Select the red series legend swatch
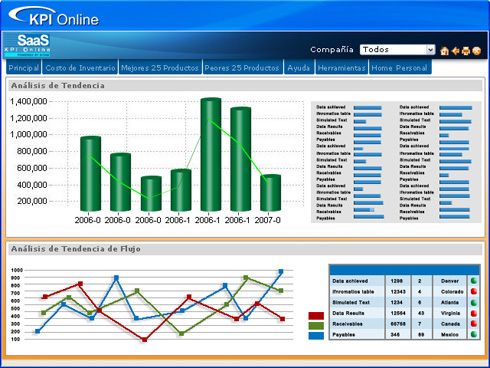490x368 pixels. (x=316, y=316)
